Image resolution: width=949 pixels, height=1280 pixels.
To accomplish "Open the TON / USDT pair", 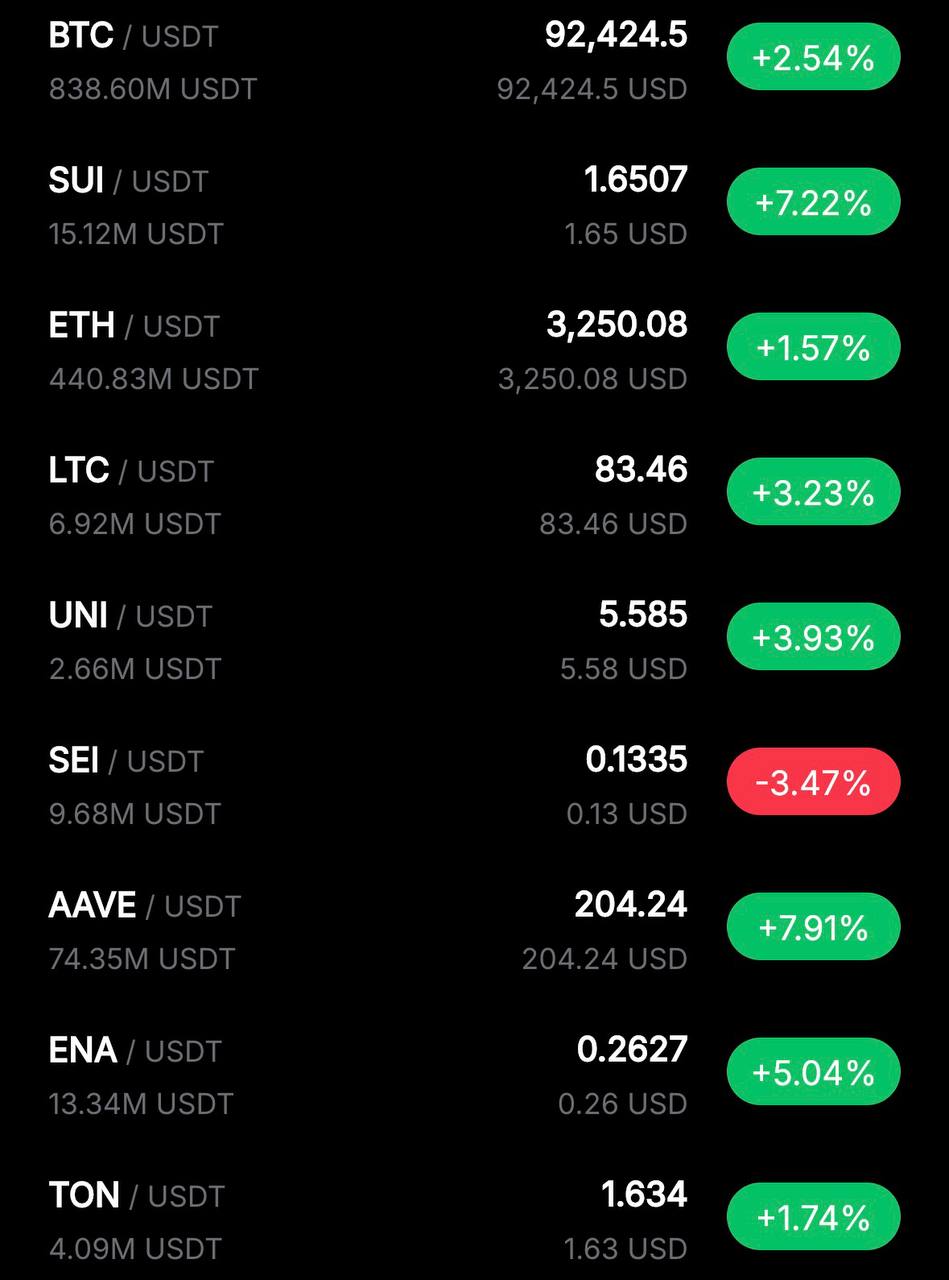I will tap(136, 1196).
